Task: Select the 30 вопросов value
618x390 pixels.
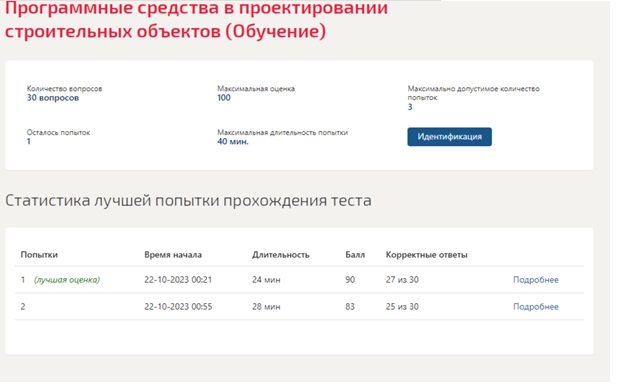Action: 53,98
